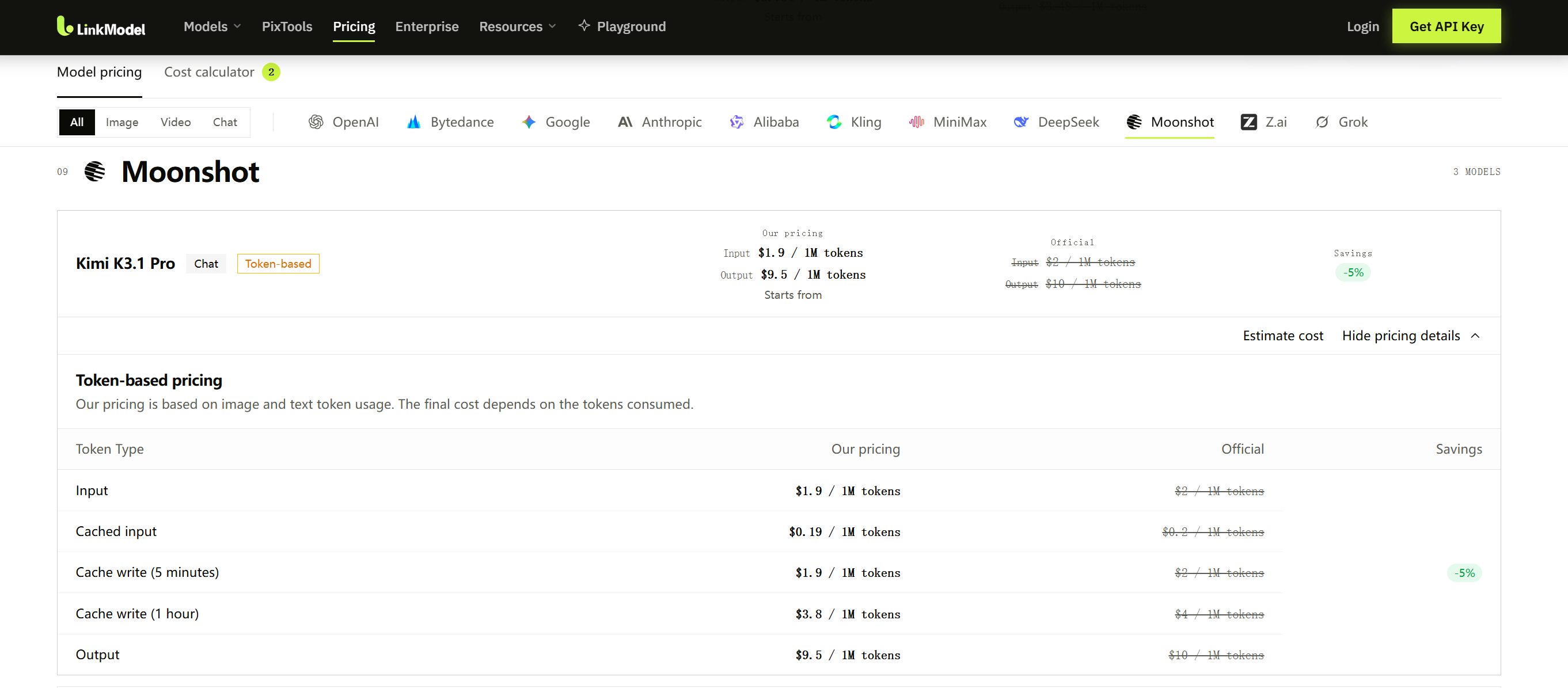Viewport: 1568px width, 688px height.
Task: Click the Bytedance provider icon
Action: click(x=414, y=122)
